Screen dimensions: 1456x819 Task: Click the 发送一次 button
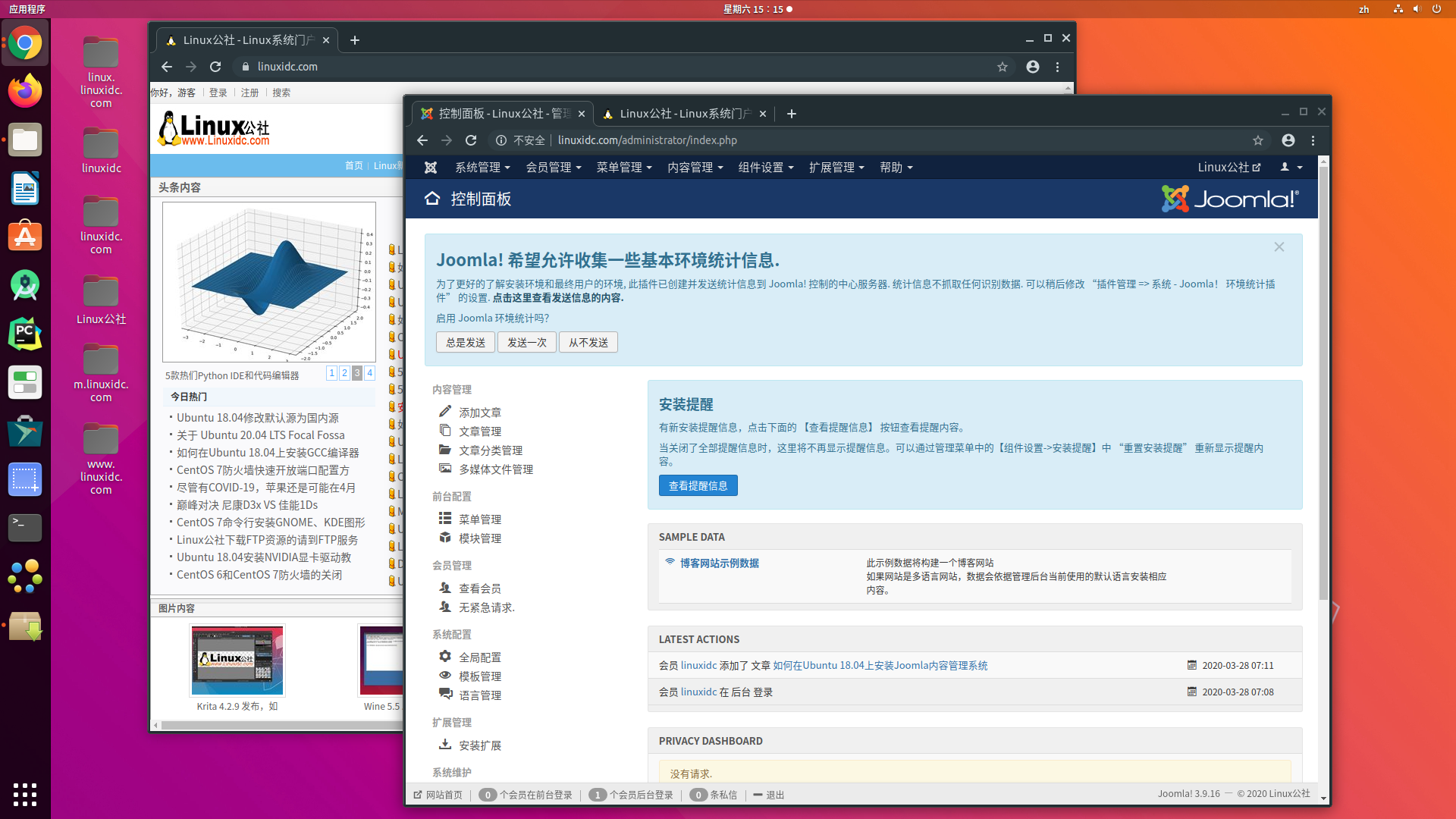(x=527, y=342)
